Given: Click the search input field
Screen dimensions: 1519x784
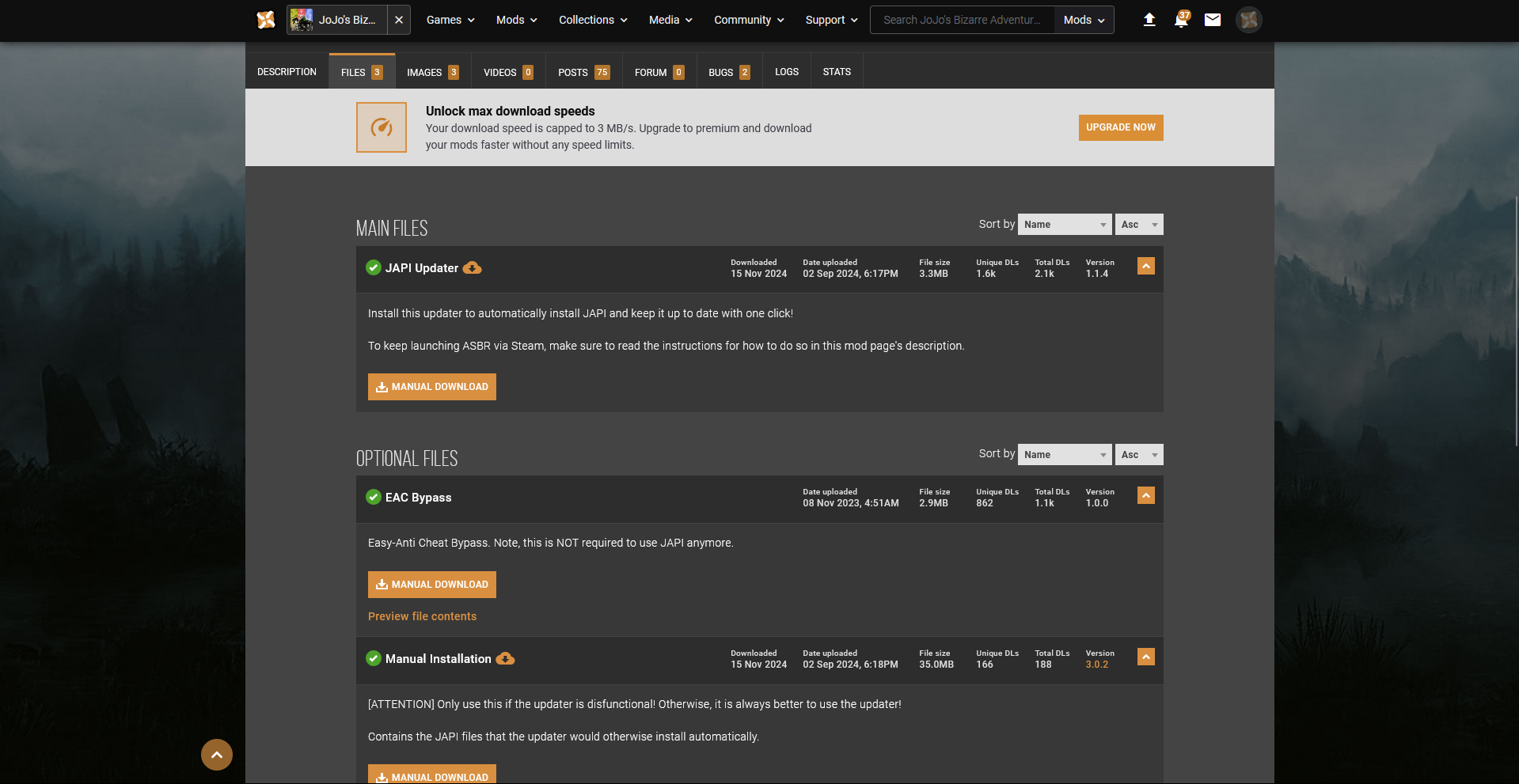Looking at the screenshot, I should 962,20.
